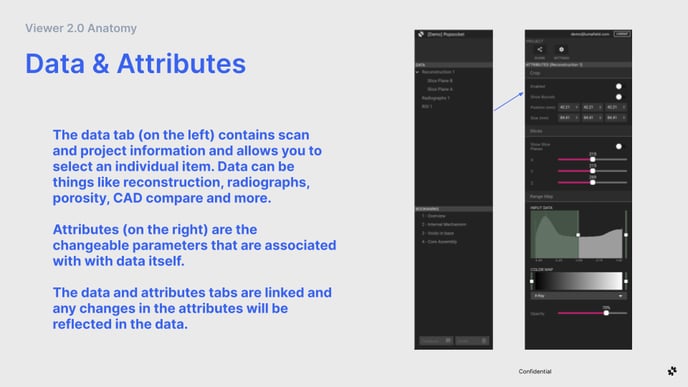Screen dimensions: 688x387
Task: Select Radiographs 1 in data list
Action: click(435, 98)
